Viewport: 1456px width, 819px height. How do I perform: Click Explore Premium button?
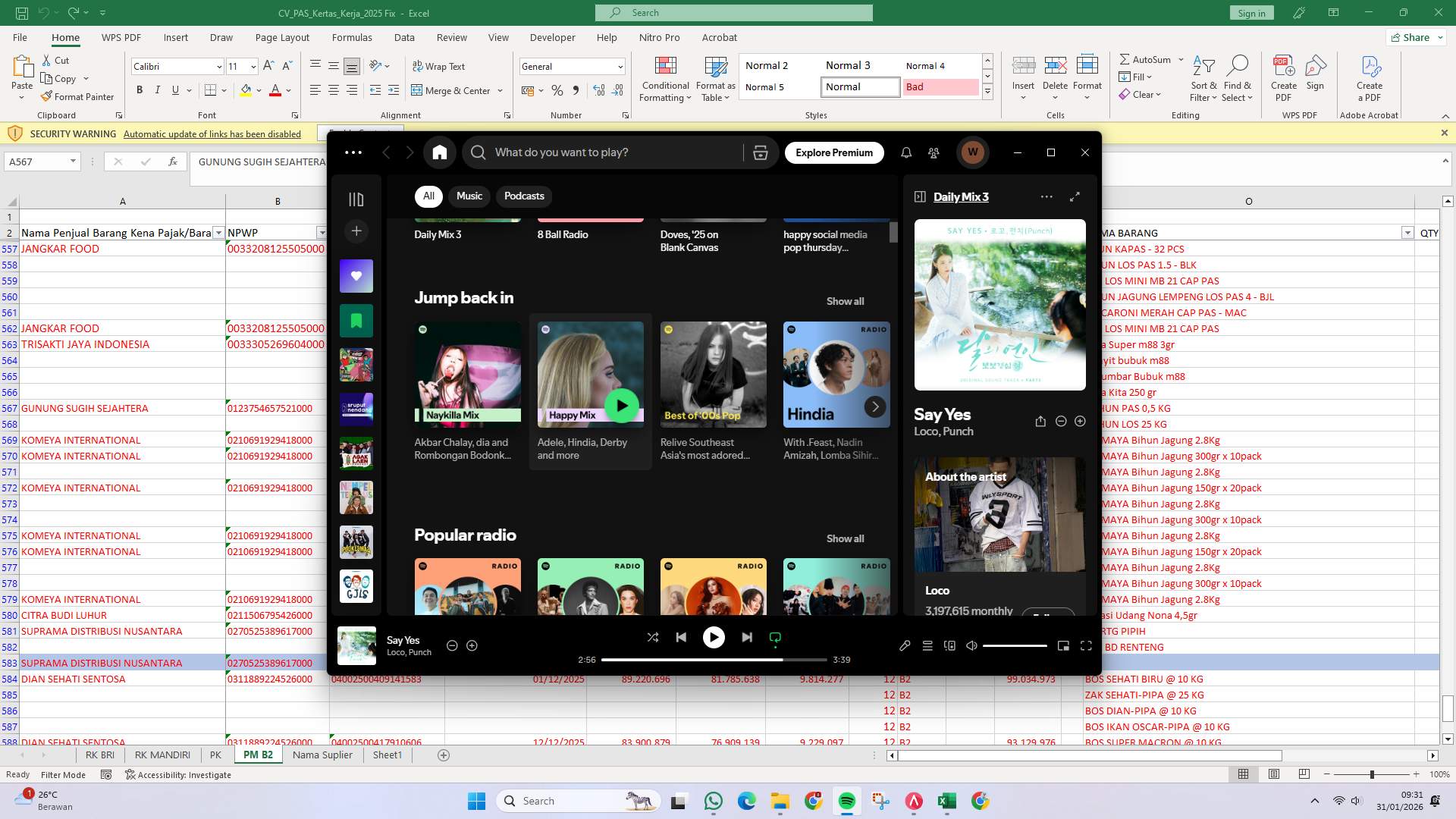point(834,152)
